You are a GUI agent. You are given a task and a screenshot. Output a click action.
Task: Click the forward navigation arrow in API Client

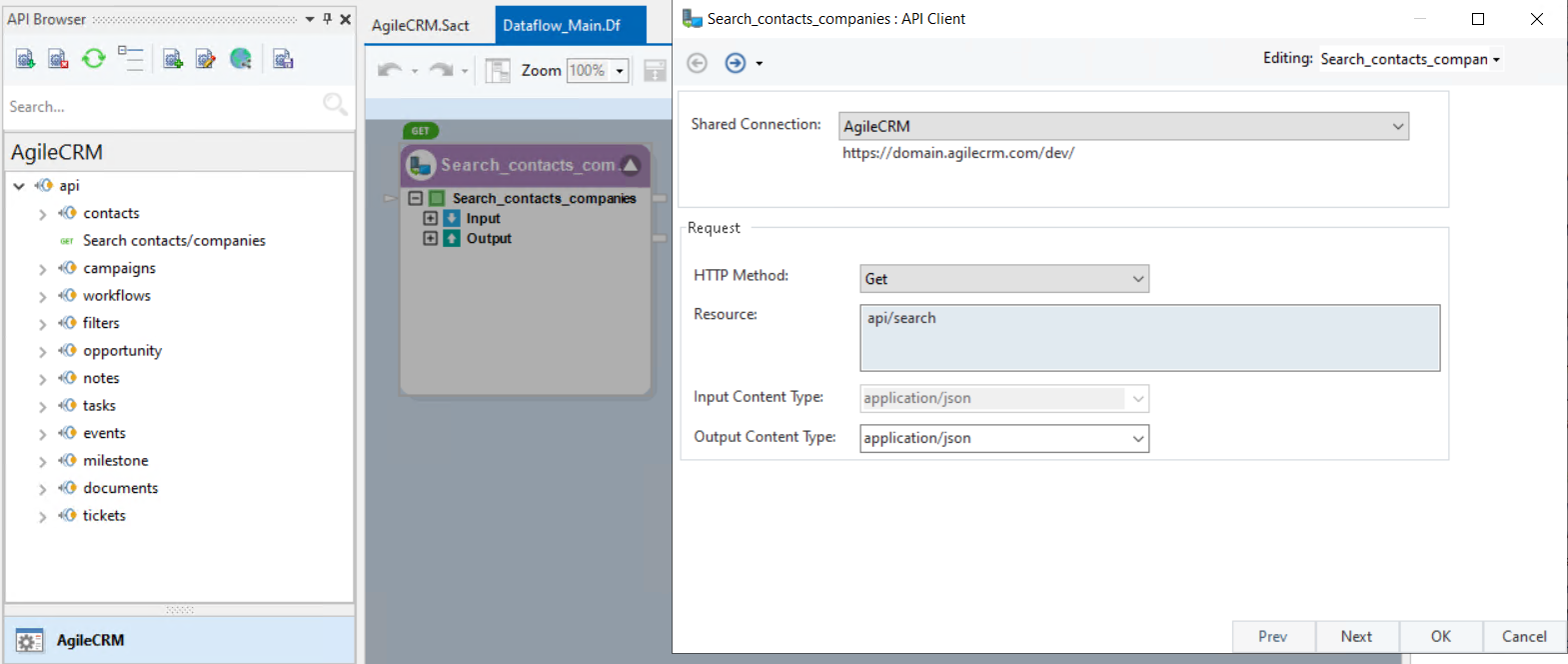[735, 63]
